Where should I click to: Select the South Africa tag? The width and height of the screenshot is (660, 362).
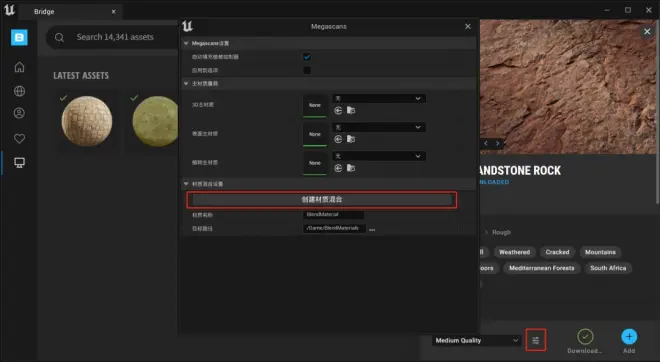click(x=608, y=268)
